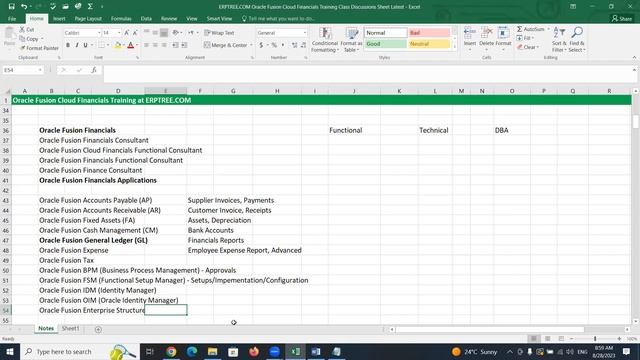The width and height of the screenshot is (640, 360).
Task: Increase the font size
Action: [x=127, y=33]
